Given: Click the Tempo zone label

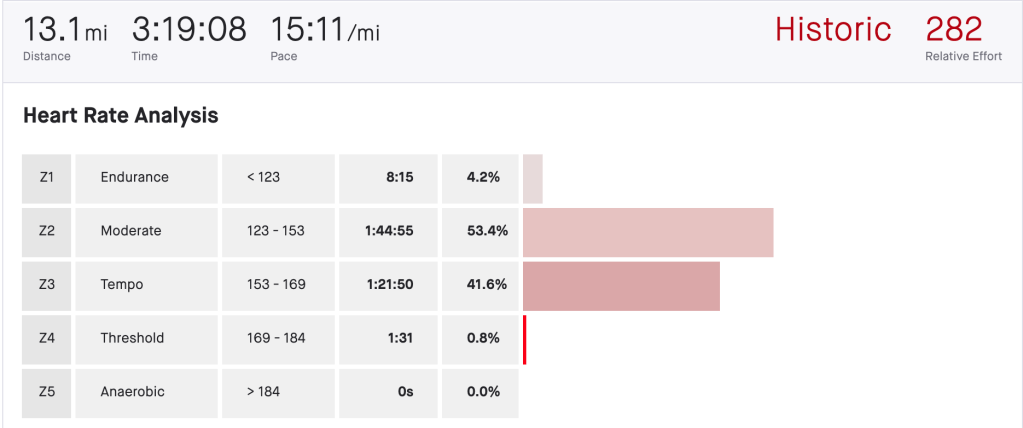Looking at the screenshot, I should 122,285.
